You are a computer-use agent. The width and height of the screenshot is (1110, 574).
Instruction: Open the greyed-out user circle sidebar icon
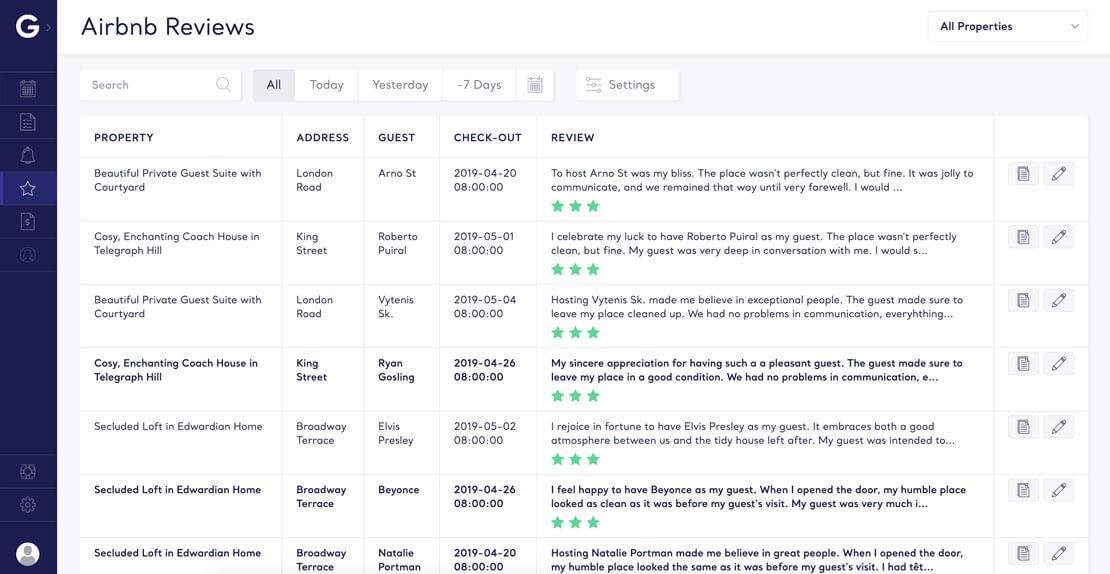pyautogui.click(x=28, y=255)
